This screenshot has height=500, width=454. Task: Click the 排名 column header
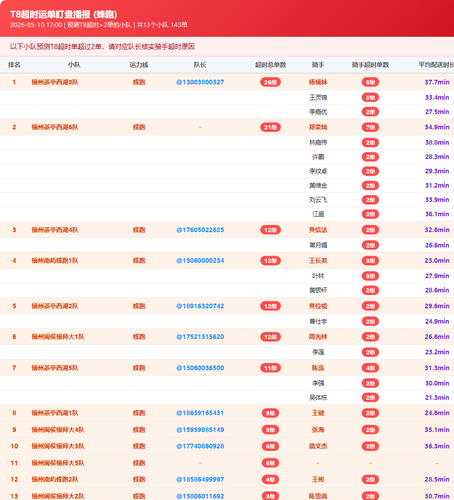tap(14, 65)
